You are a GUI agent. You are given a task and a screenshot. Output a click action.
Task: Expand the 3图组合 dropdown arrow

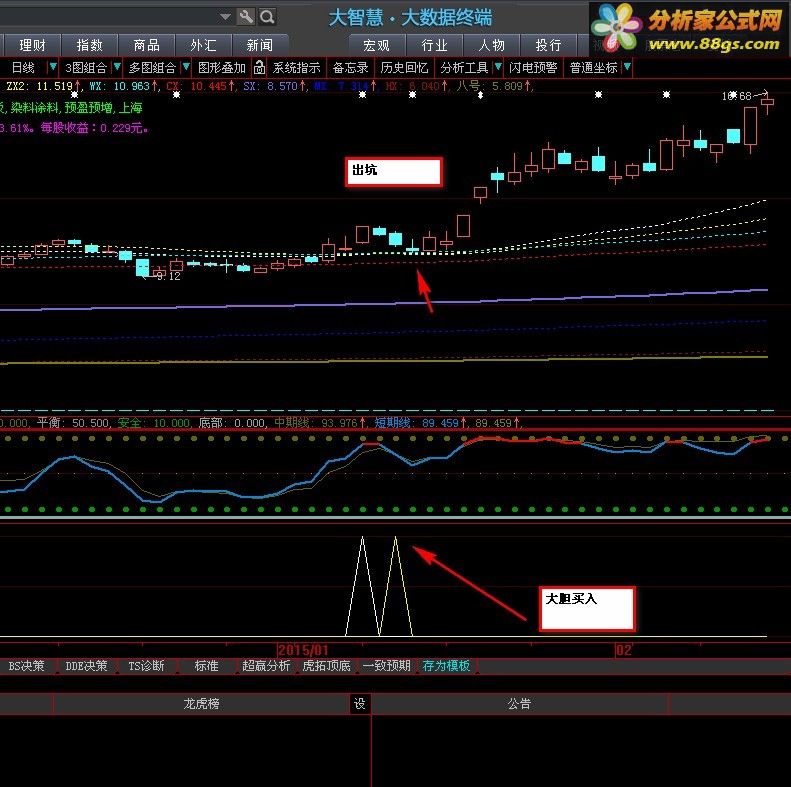point(117,67)
